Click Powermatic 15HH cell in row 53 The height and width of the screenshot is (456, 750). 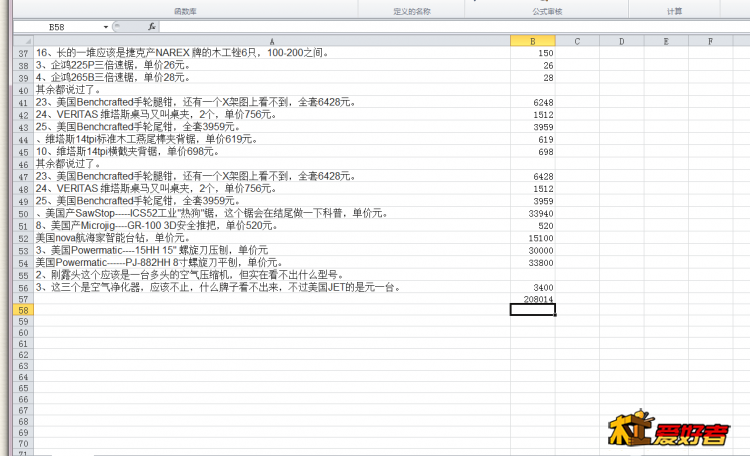pos(272,251)
